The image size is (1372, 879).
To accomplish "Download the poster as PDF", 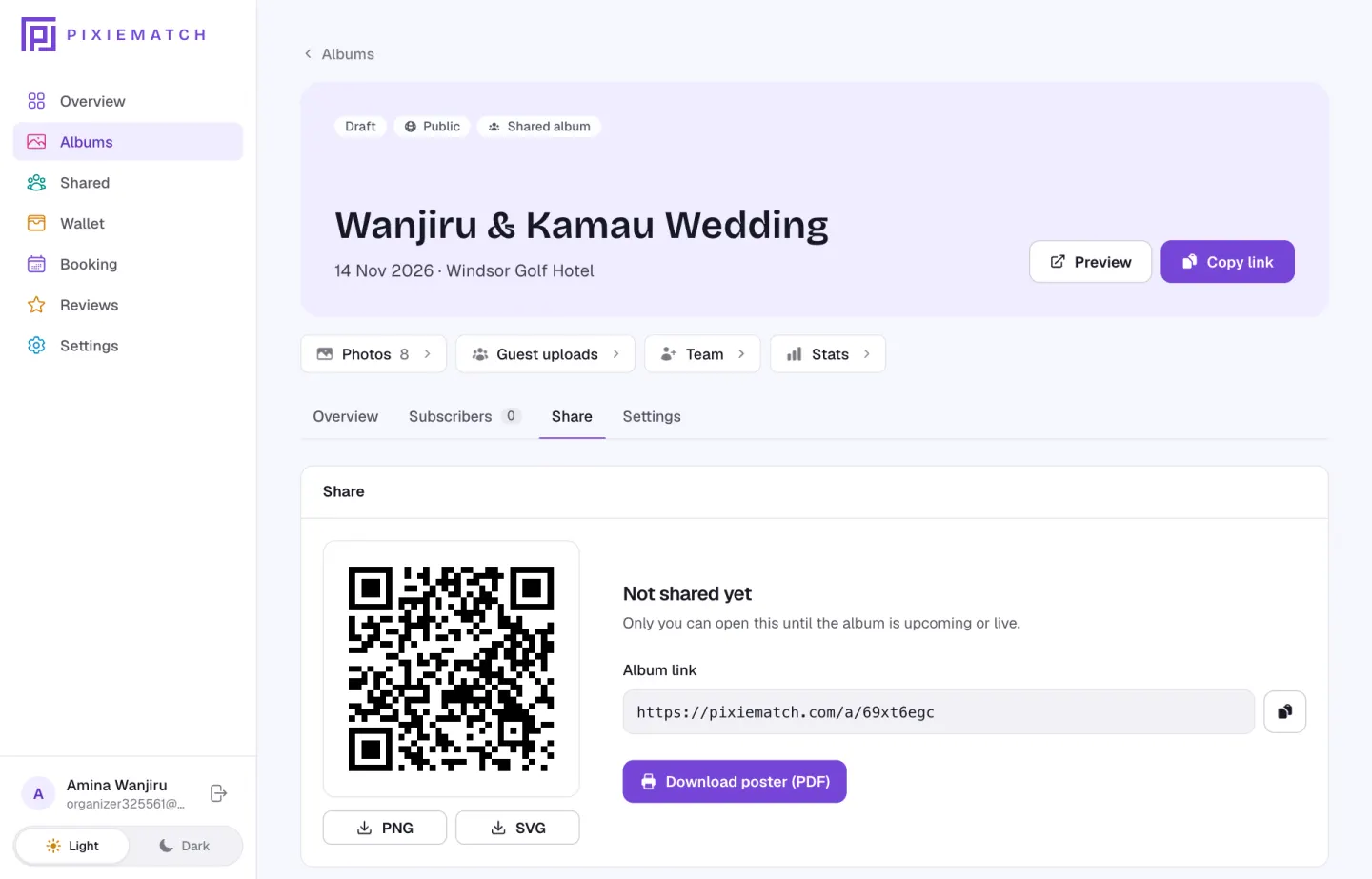I will pos(735,782).
